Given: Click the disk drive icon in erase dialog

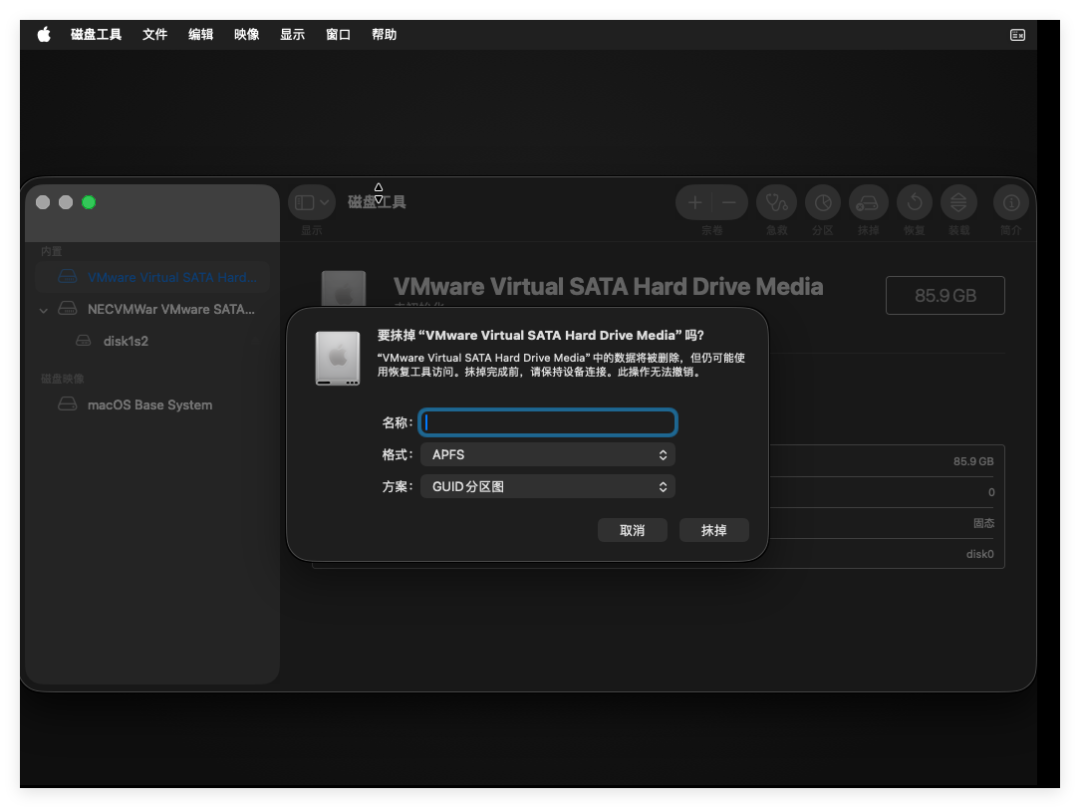Looking at the screenshot, I should tap(338, 358).
